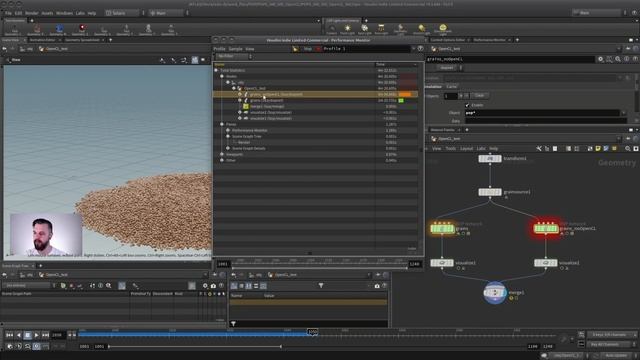
Task: Click the parameter search magnifier icon
Action: (x=618, y=59)
